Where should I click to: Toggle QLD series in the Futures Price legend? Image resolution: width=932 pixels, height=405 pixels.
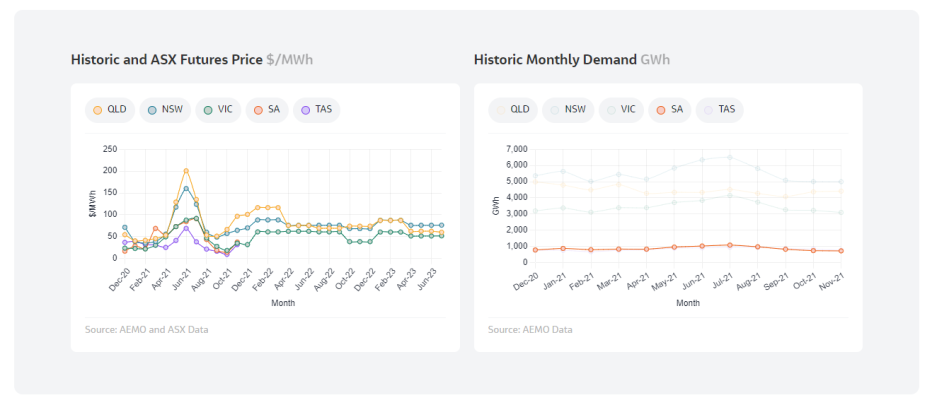pyautogui.click(x=110, y=110)
